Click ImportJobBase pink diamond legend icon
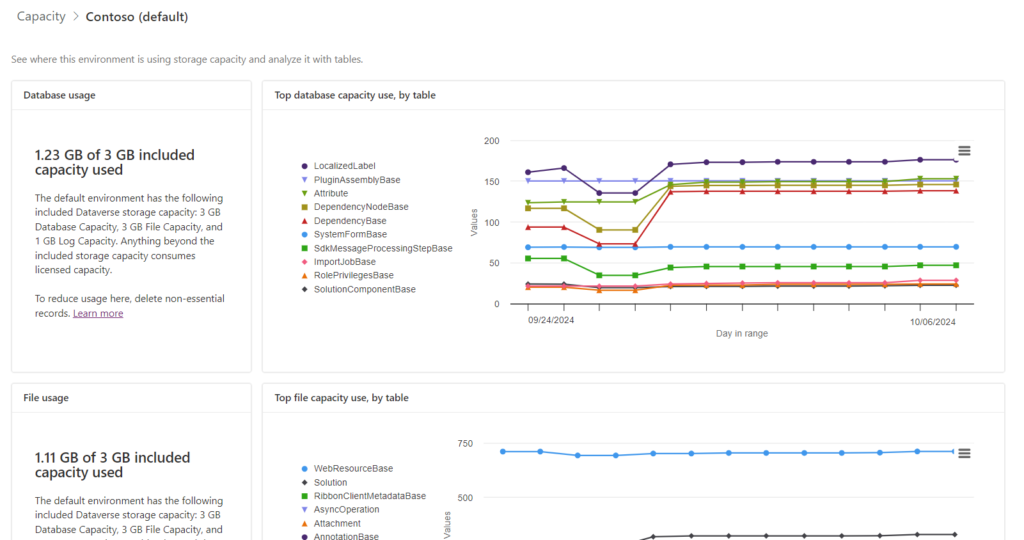The image size is (1024, 540). tap(304, 262)
